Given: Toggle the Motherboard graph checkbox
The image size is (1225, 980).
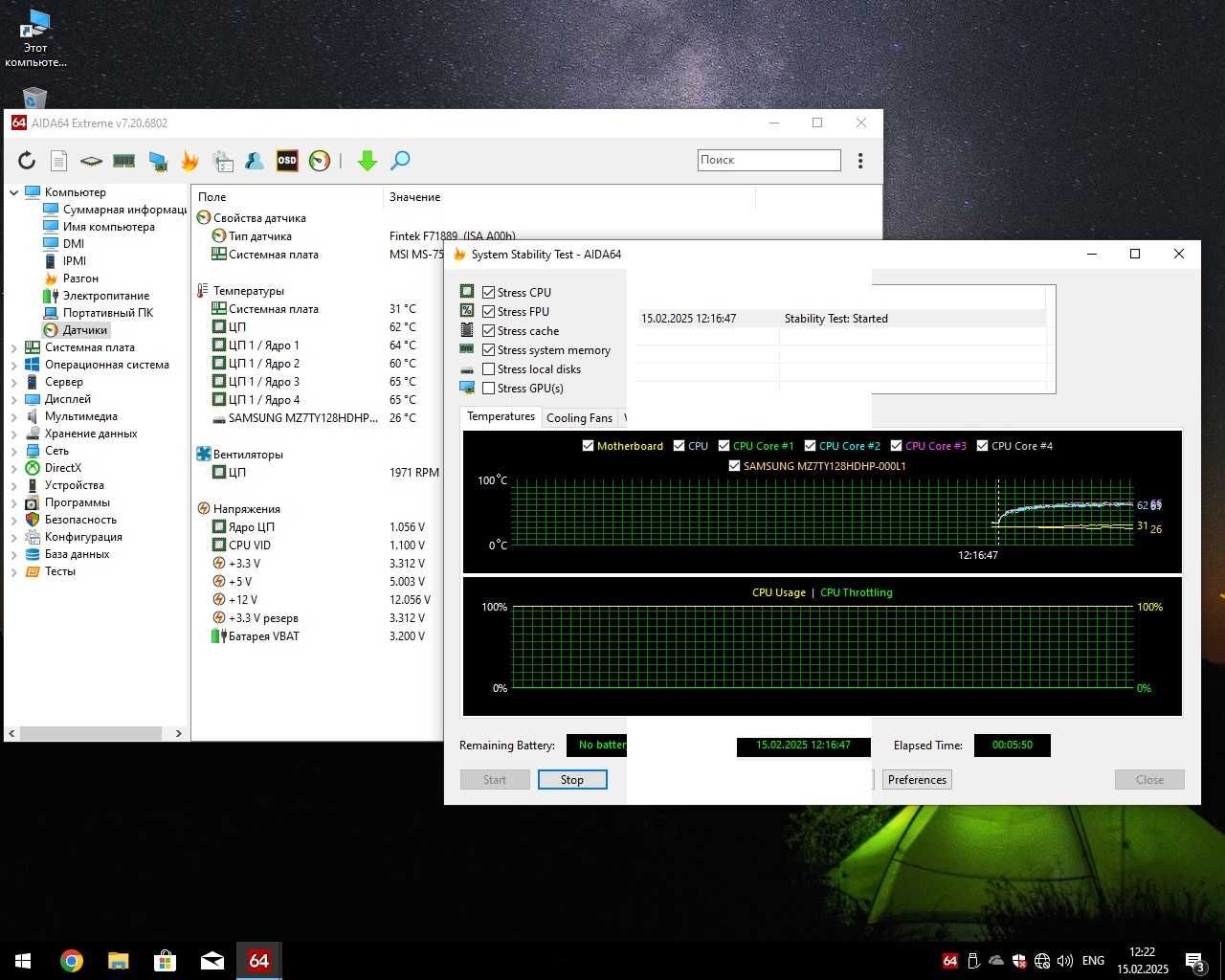Looking at the screenshot, I should tap(588, 446).
